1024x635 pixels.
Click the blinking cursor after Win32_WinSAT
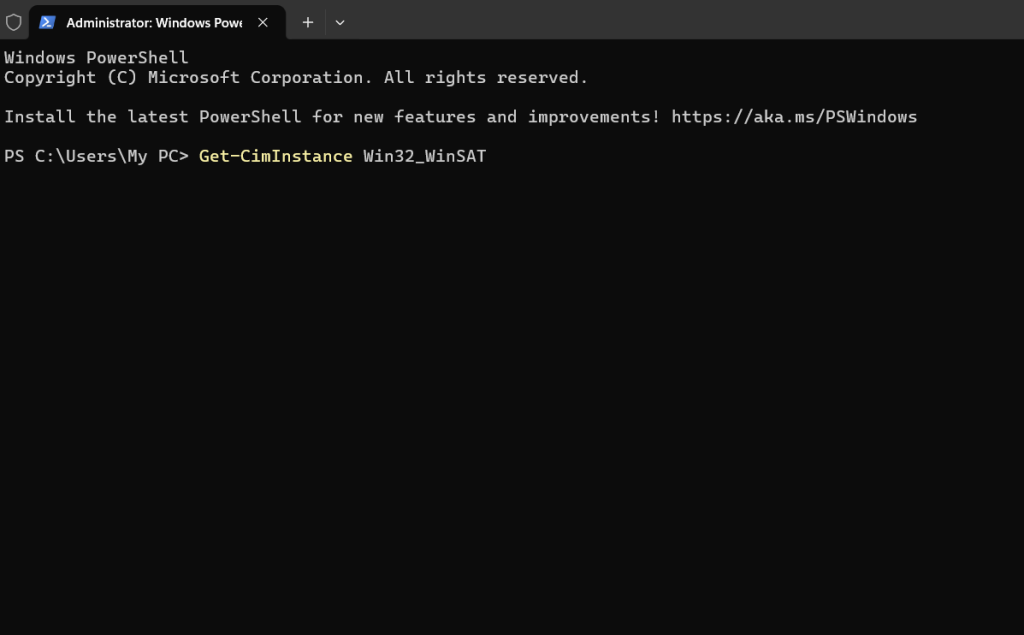tap(496, 156)
